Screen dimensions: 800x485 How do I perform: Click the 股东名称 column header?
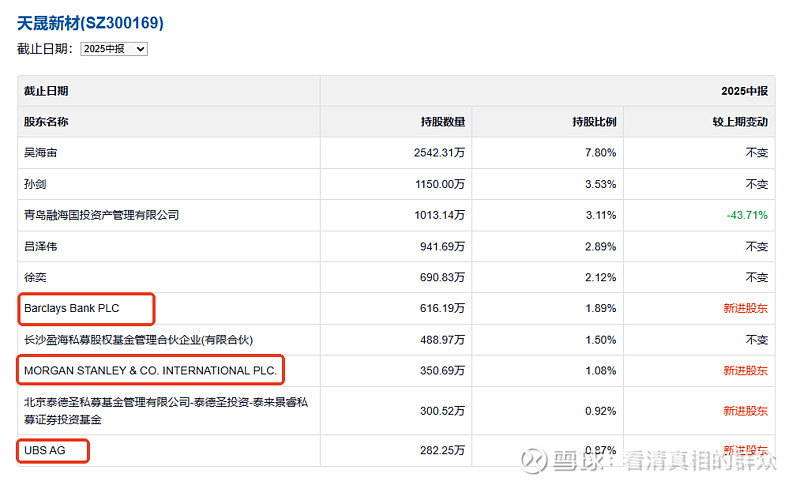click(x=46, y=122)
